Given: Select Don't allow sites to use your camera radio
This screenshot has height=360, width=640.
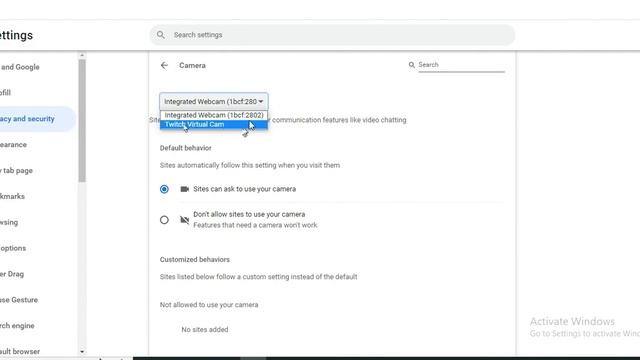Looking at the screenshot, I should 164,220.
